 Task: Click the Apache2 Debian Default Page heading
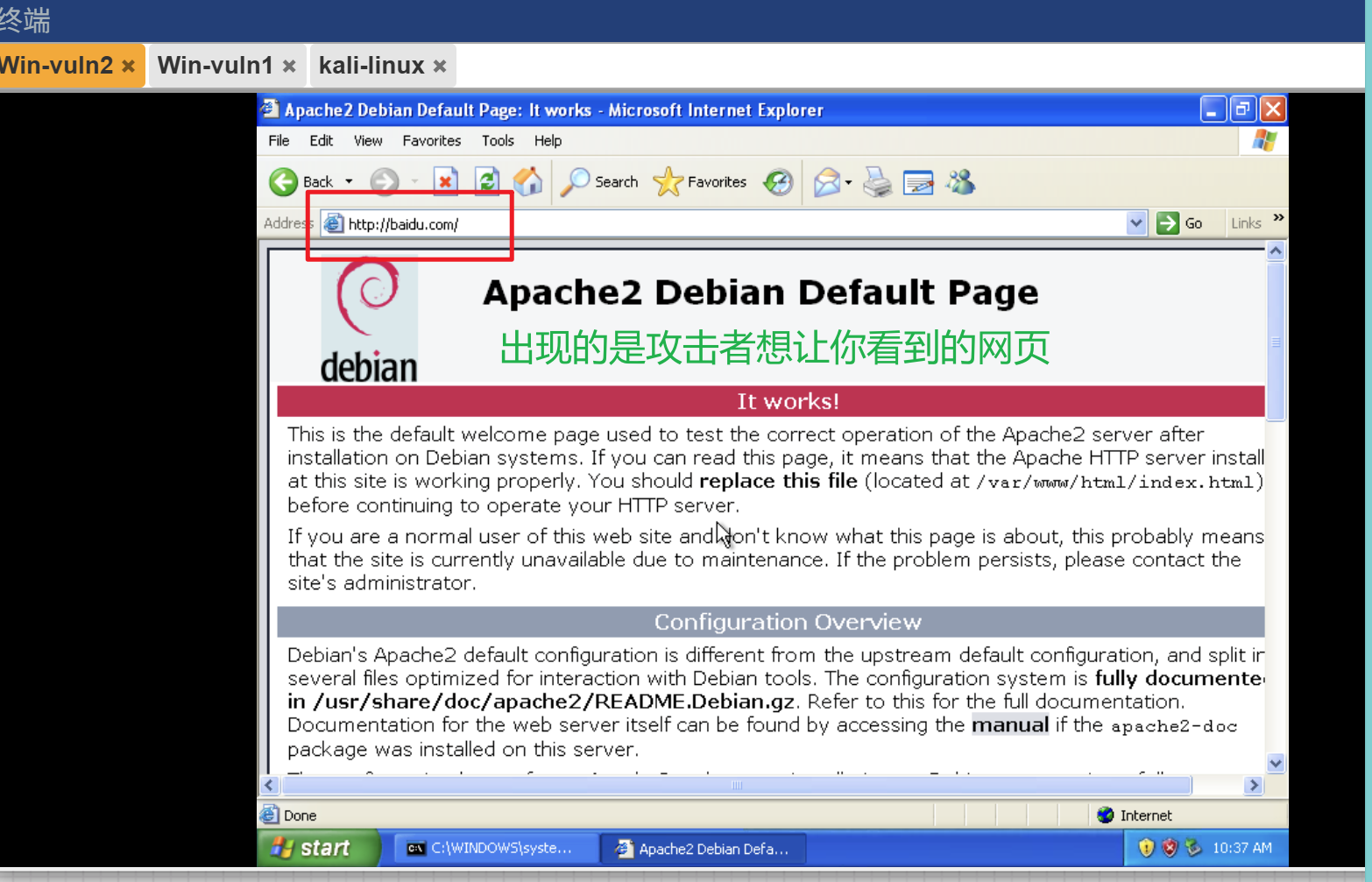pyautogui.click(x=760, y=292)
